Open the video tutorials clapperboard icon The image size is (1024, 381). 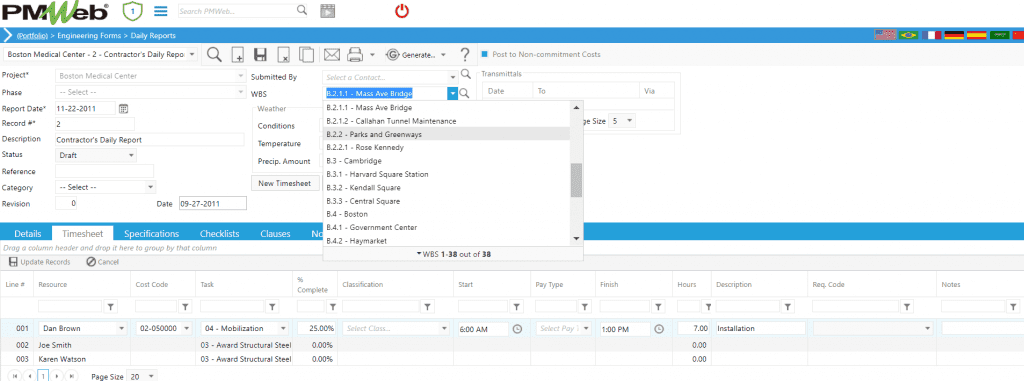pos(327,11)
